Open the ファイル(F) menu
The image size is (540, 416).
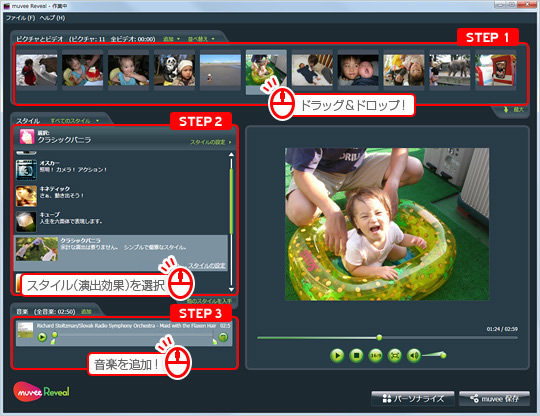pyautogui.click(x=20, y=18)
